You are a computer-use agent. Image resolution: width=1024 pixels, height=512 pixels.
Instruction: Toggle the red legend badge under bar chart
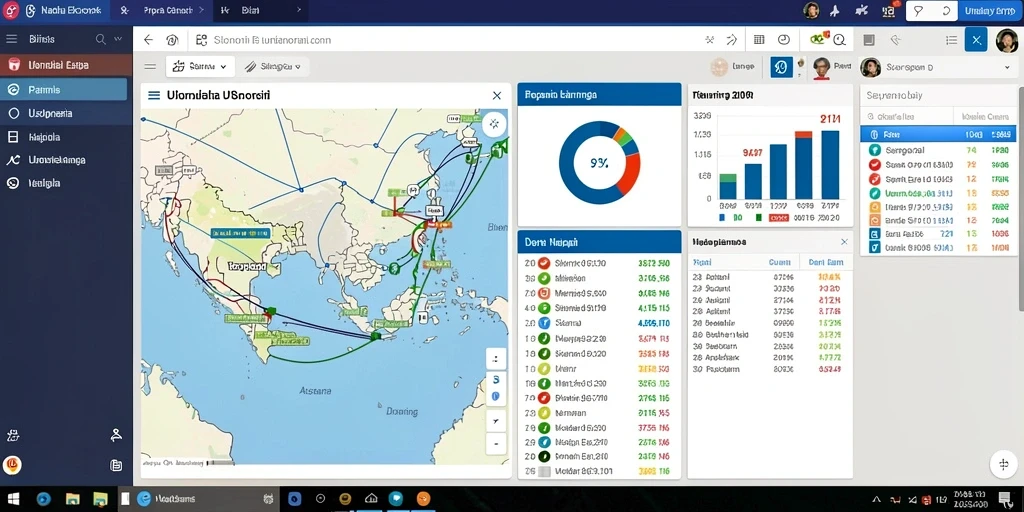778,217
